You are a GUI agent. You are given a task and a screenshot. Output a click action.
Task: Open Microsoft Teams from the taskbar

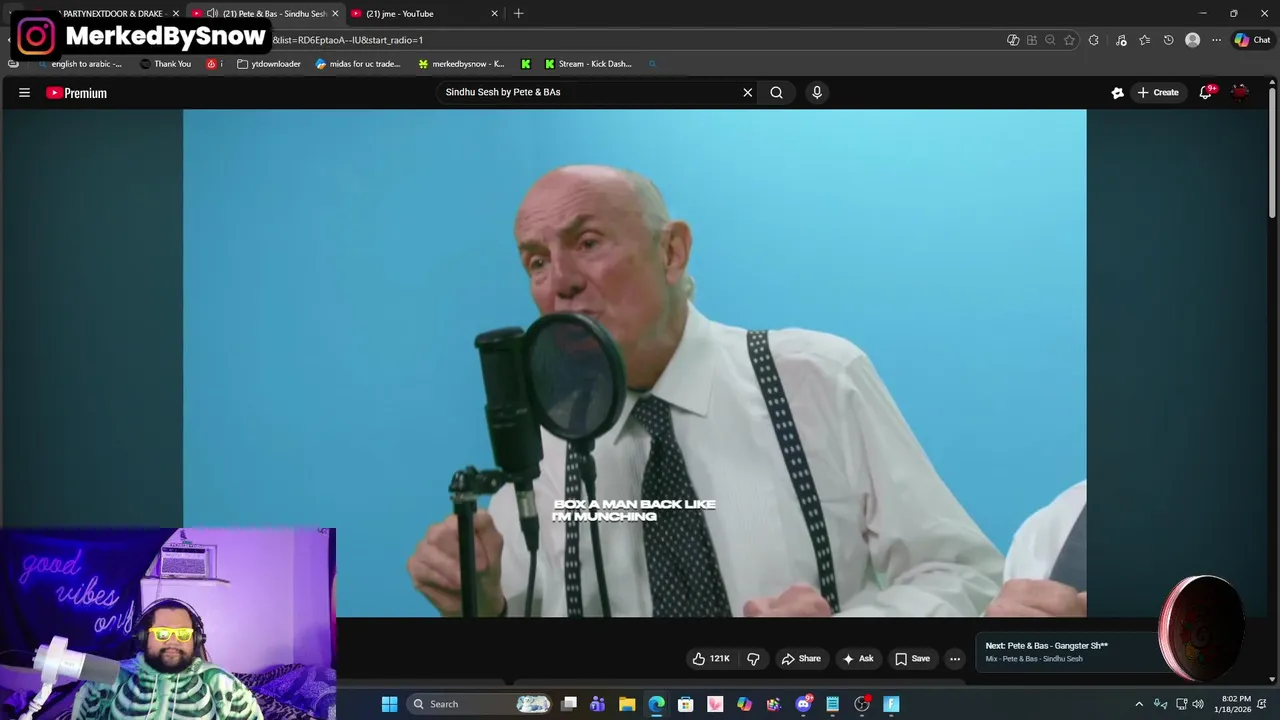[598, 704]
